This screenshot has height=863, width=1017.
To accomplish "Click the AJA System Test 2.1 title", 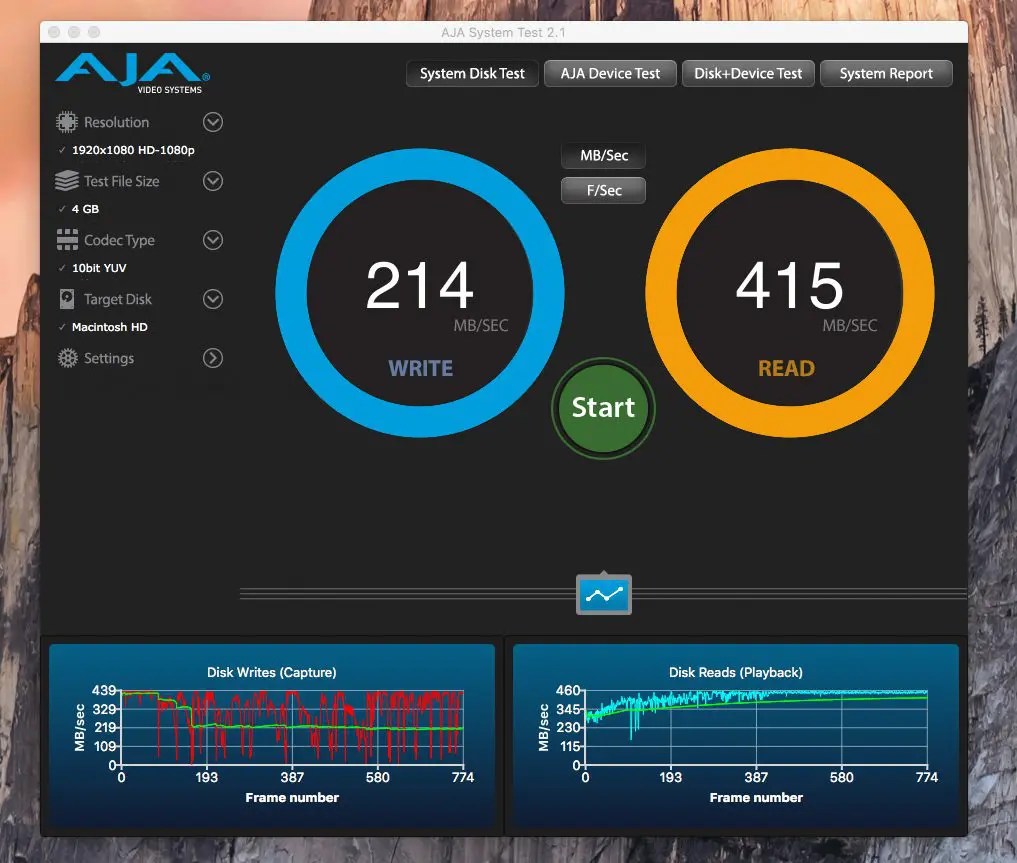I will pyautogui.click(x=503, y=32).
